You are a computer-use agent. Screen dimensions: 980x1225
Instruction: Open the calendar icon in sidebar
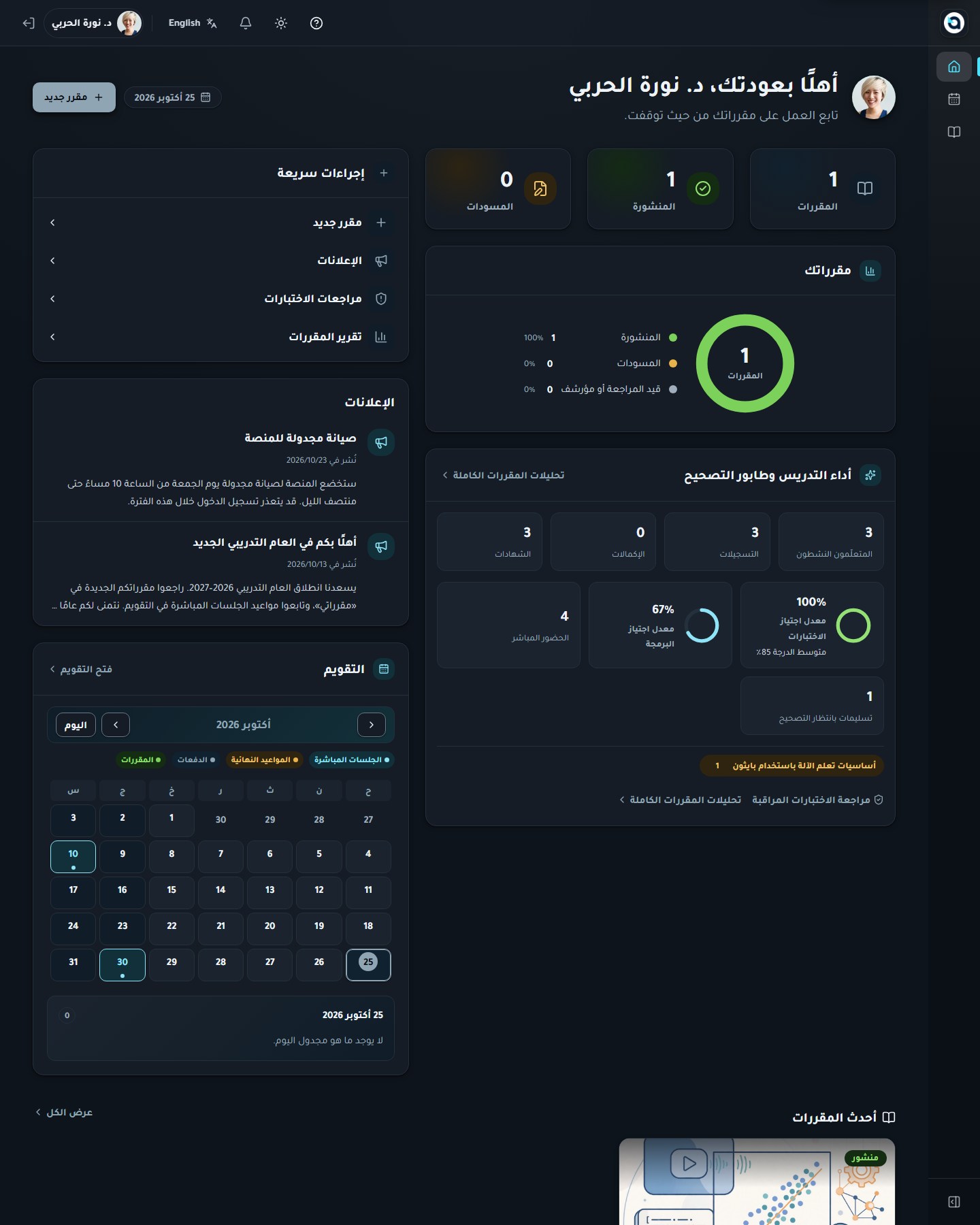(953, 99)
